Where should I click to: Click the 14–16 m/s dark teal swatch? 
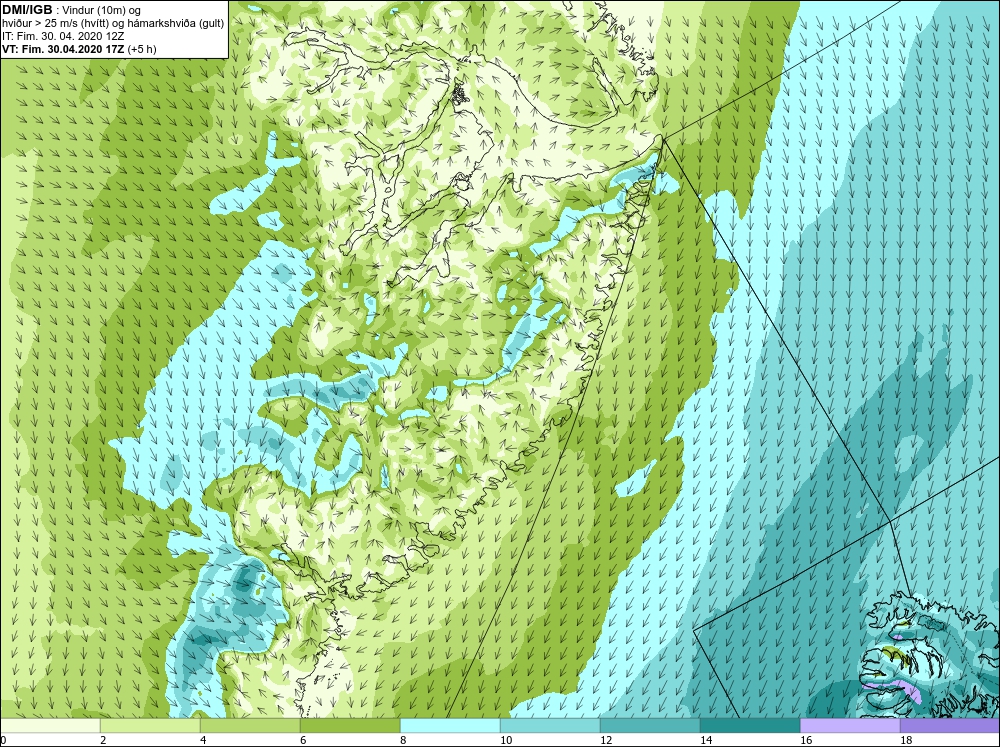point(750,726)
